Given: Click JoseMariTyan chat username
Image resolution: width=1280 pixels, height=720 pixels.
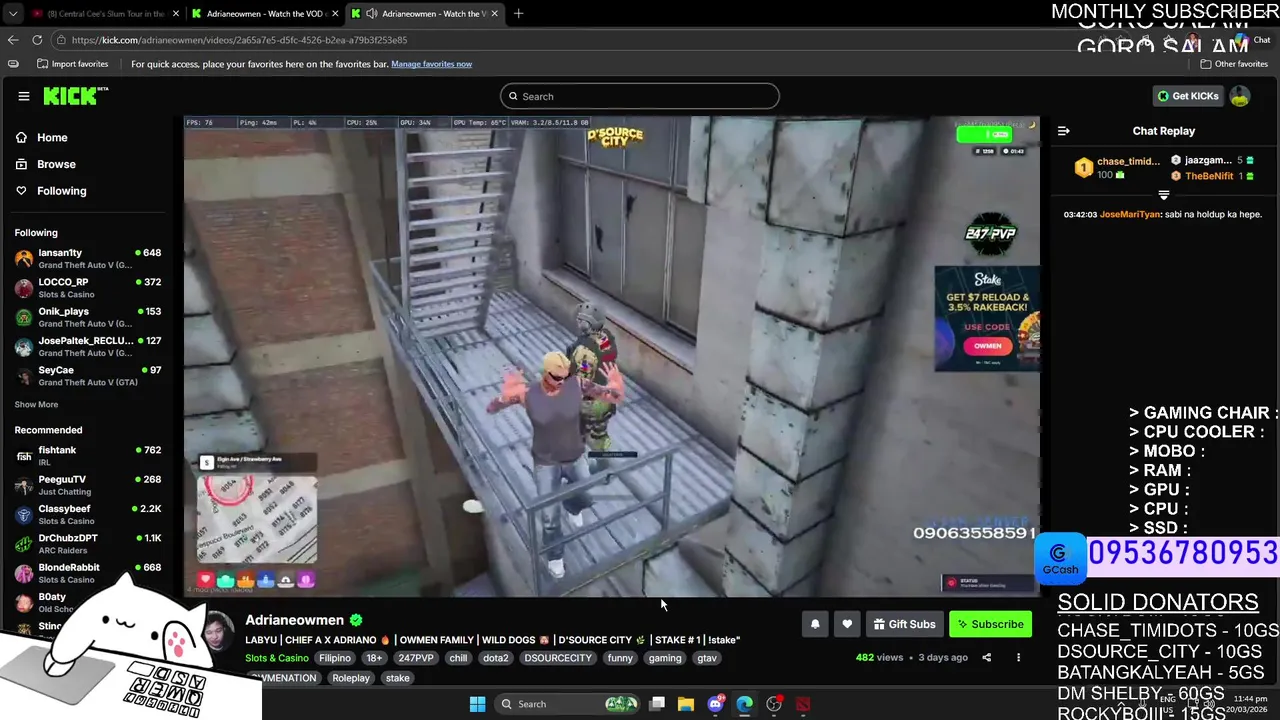Looking at the screenshot, I should point(1130,214).
